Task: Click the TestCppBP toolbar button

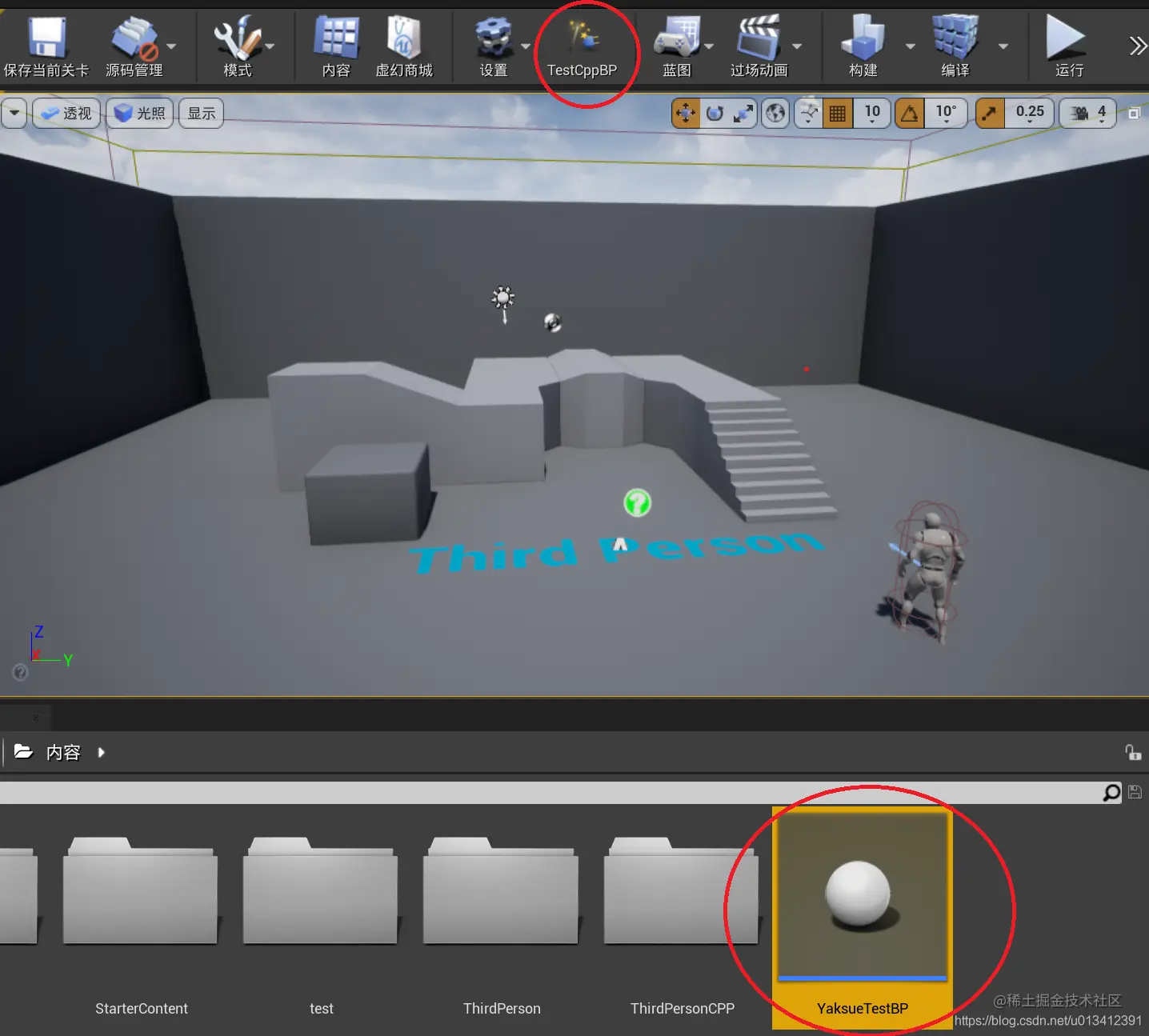Action: [x=583, y=49]
